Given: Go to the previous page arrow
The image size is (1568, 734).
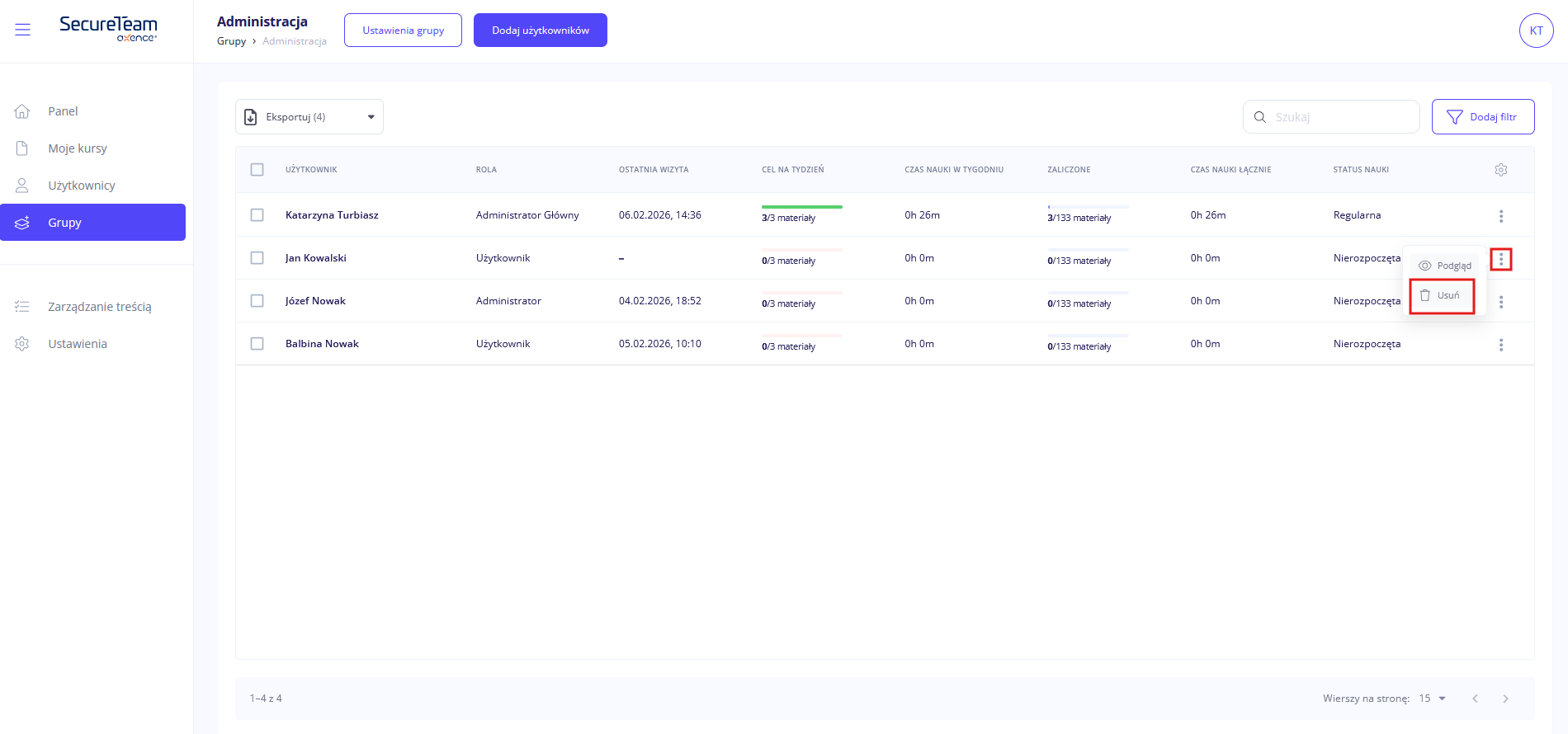Looking at the screenshot, I should click(1475, 699).
